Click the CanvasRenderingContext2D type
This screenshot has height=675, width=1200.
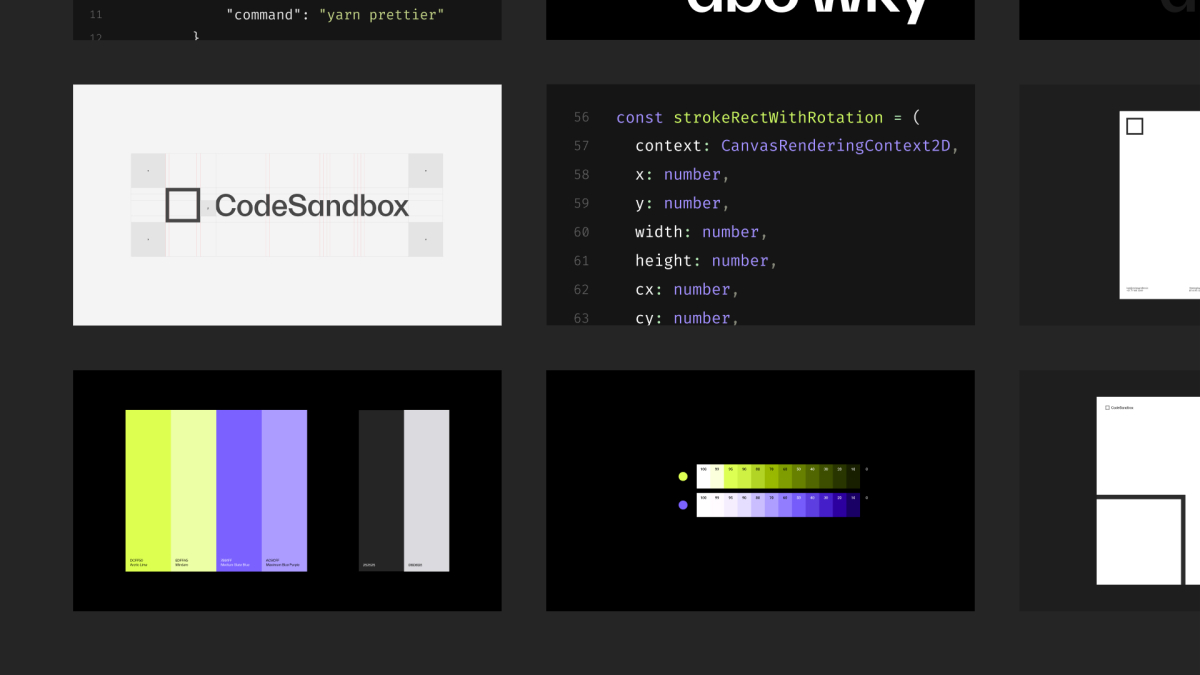pyautogui.click(x=838, y=146)
